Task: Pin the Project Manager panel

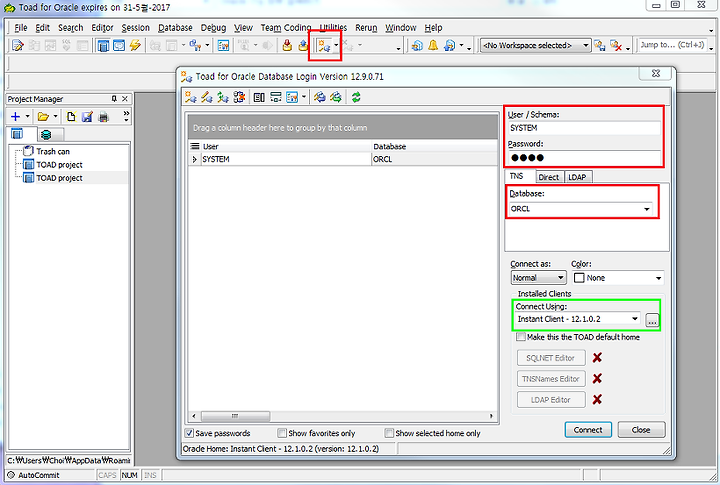Action: [114, 99]
